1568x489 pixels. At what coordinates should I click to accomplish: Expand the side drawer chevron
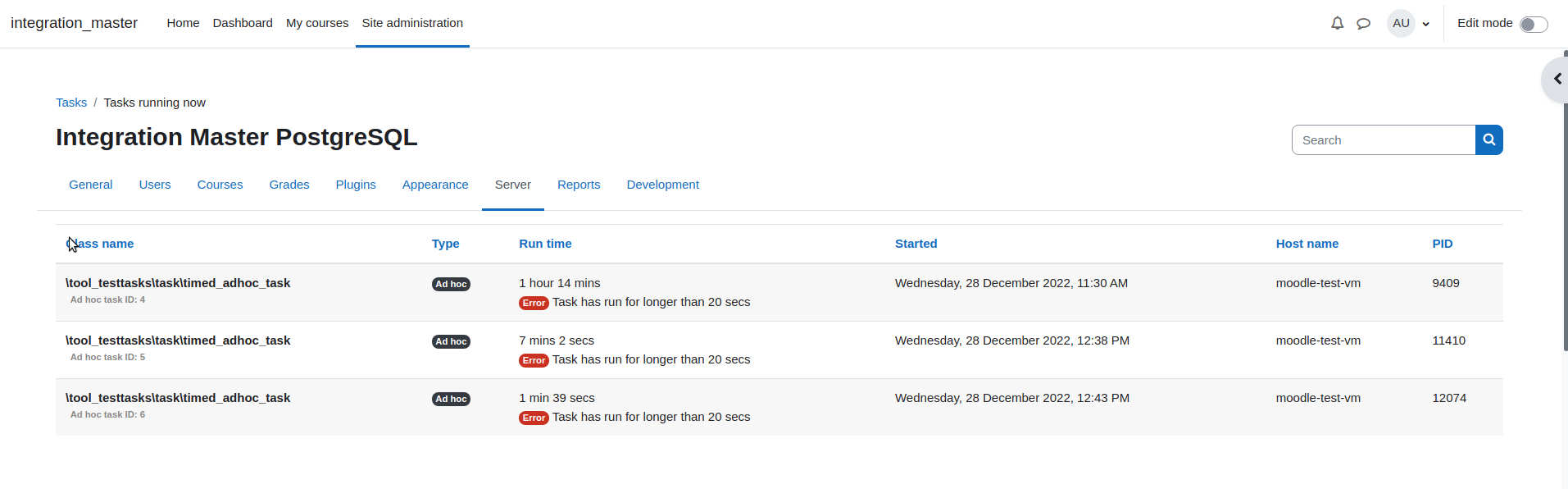click(x=1557, y=80)
